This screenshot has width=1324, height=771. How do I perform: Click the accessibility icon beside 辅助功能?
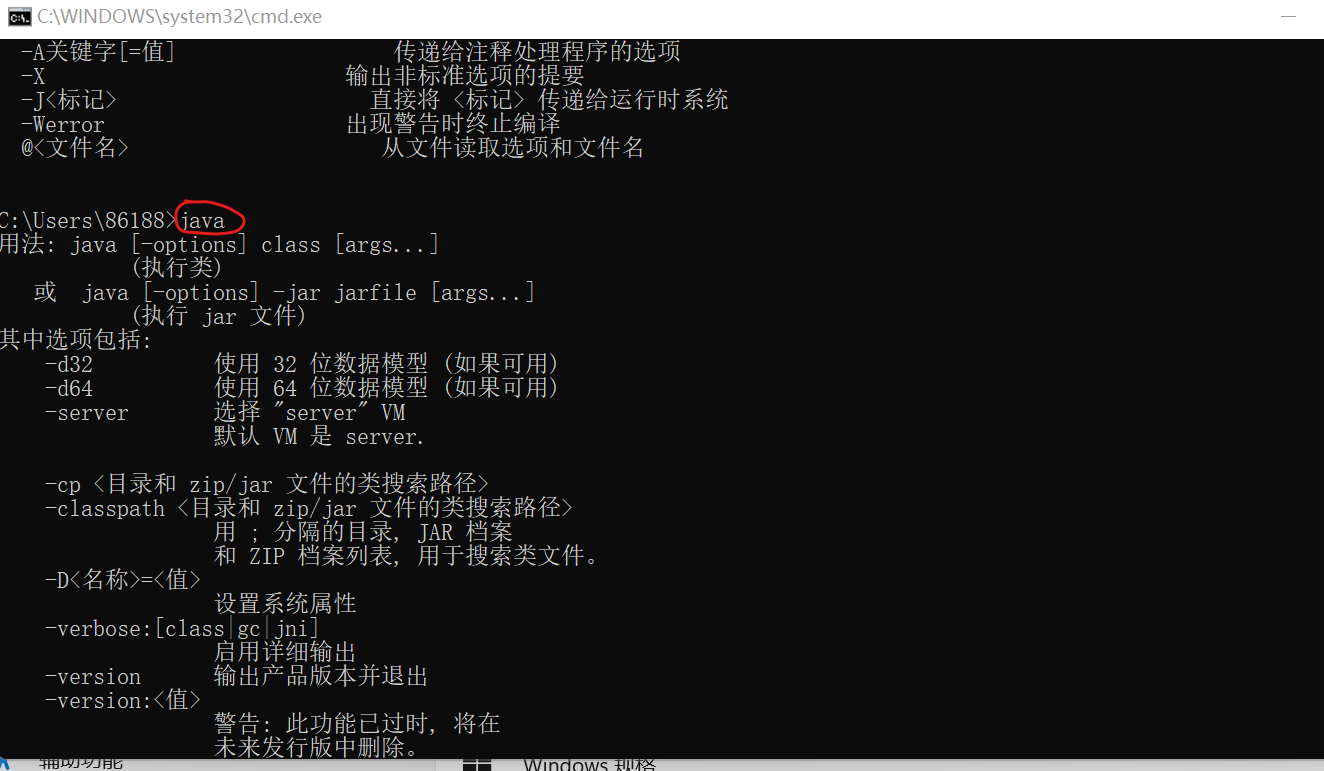(x=5, y=764)
